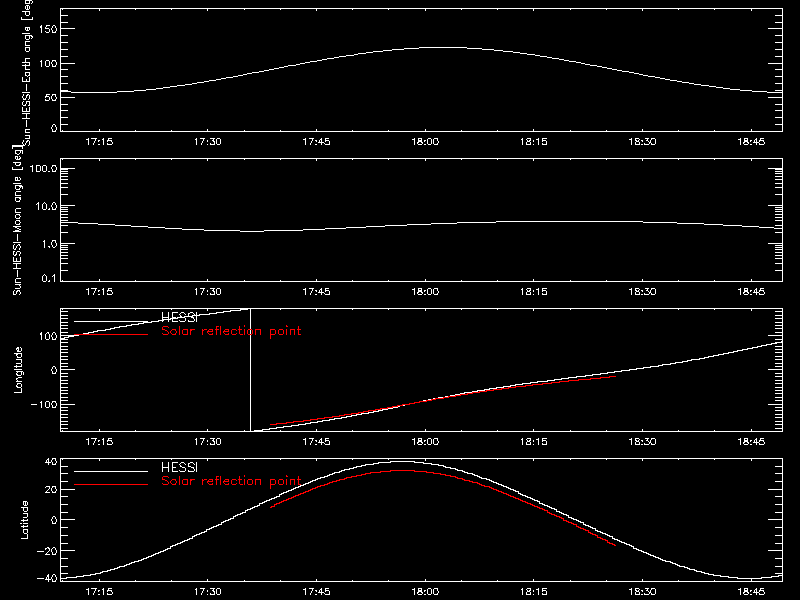Click the 10.0 value on Moon angle axis
The image size is (800, 600).
[x=46, y=206]
